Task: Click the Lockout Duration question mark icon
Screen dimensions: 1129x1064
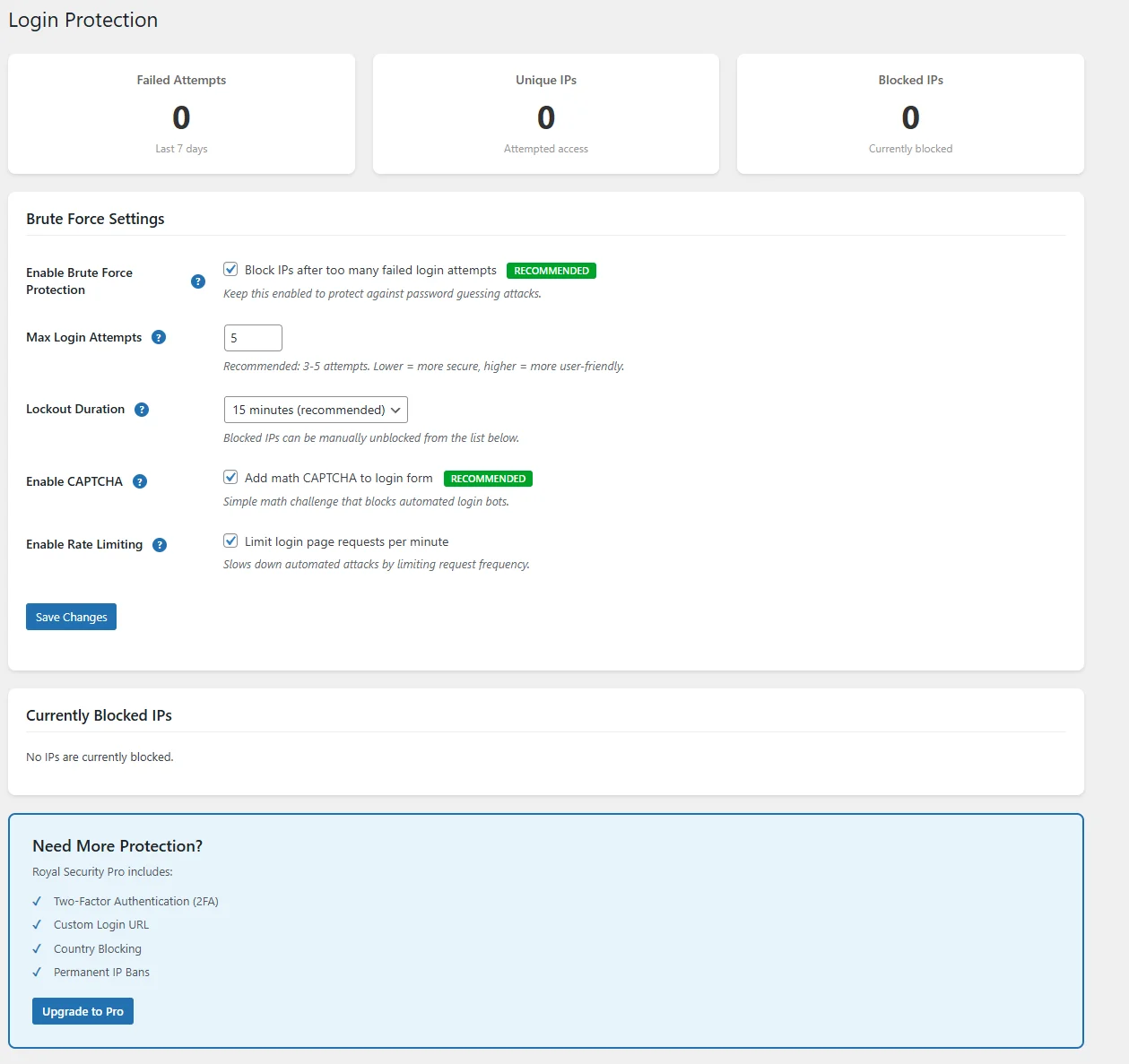Action: tap(142, 410)
